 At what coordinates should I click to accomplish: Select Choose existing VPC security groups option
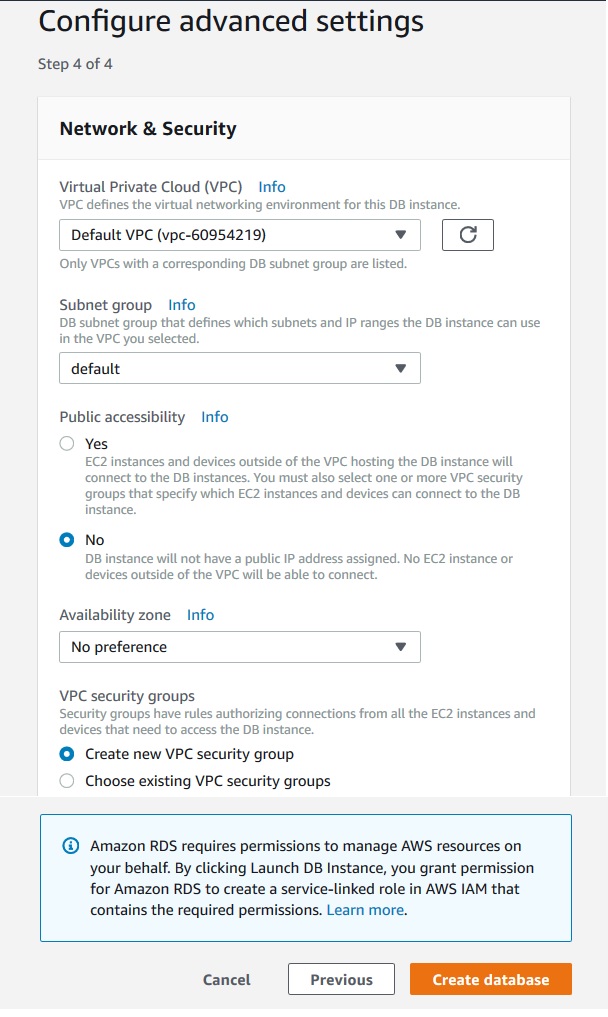67,781
